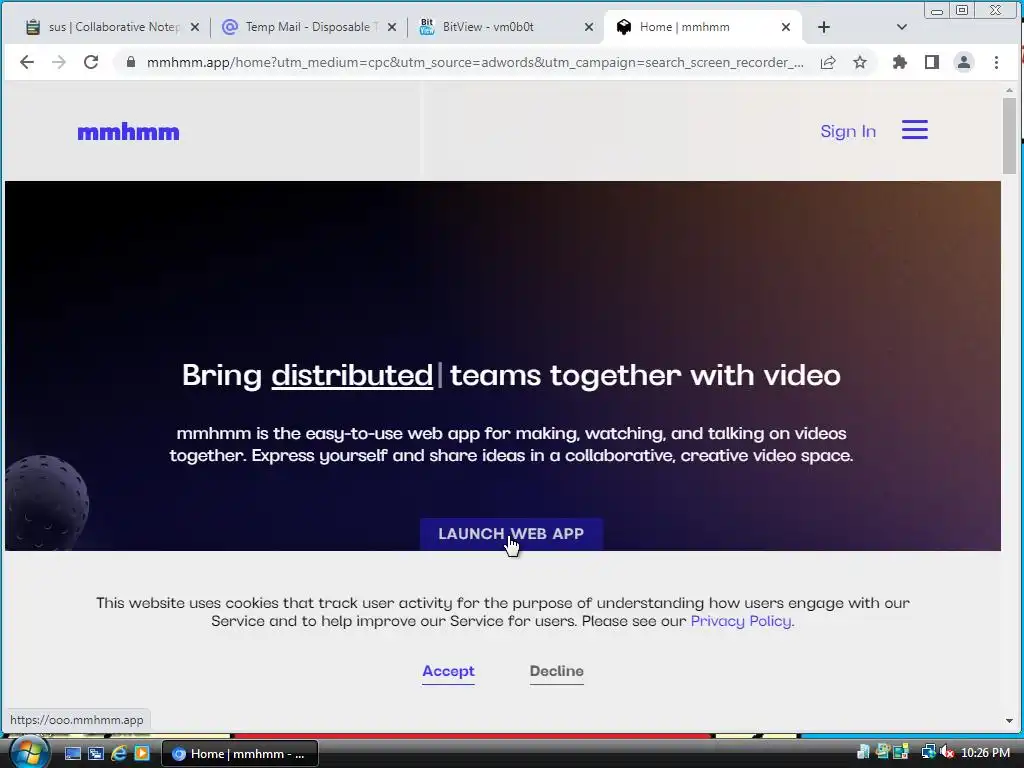The image size is (1024, 768).
Task: Close the Temp Mail tab
Action: coord(392,27)
